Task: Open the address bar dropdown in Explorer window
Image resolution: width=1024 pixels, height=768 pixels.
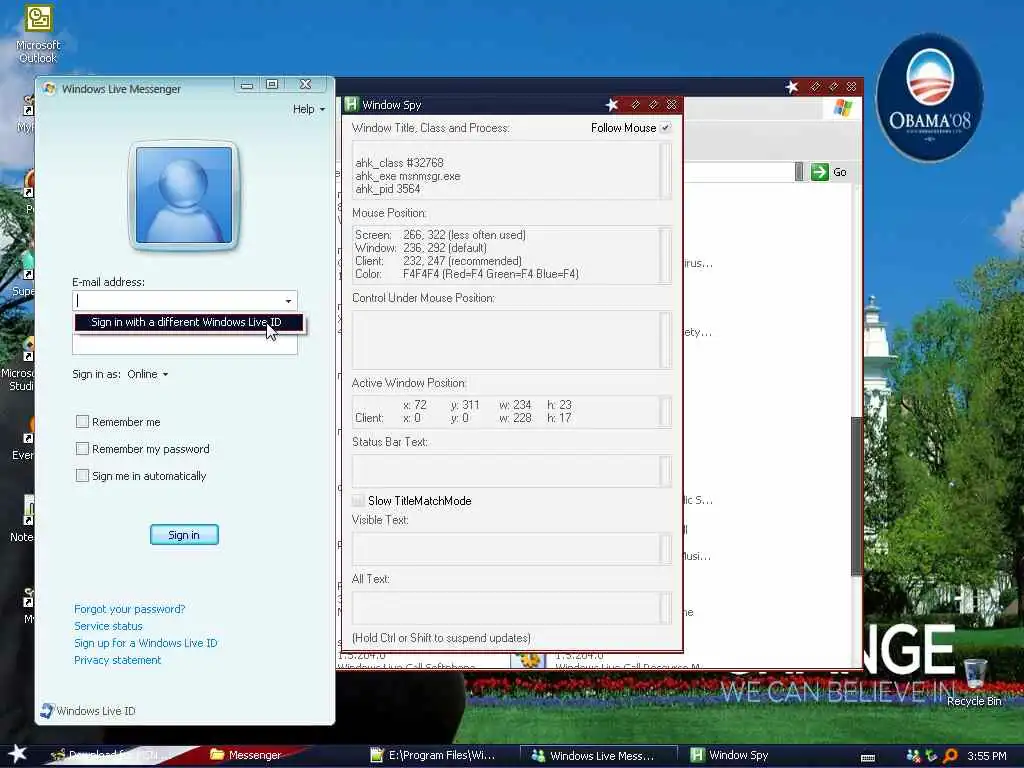Action: [x=799, y=172]
